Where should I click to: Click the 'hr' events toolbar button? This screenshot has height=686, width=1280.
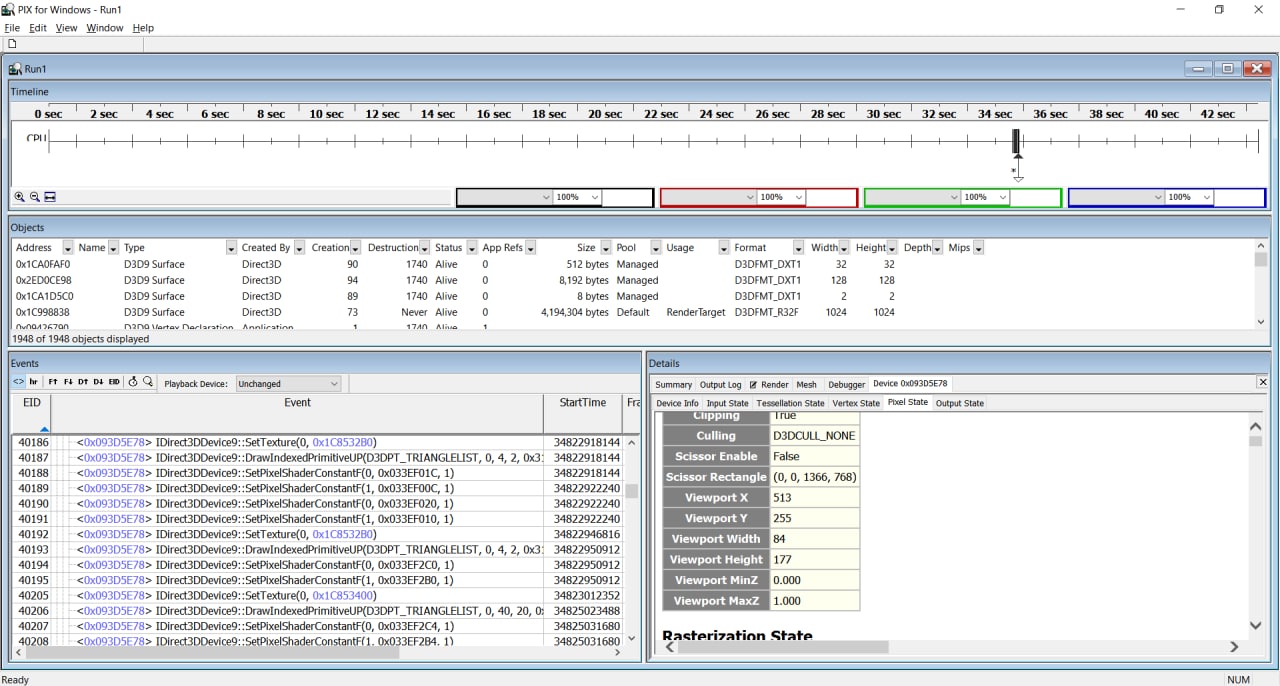point(34,382)
